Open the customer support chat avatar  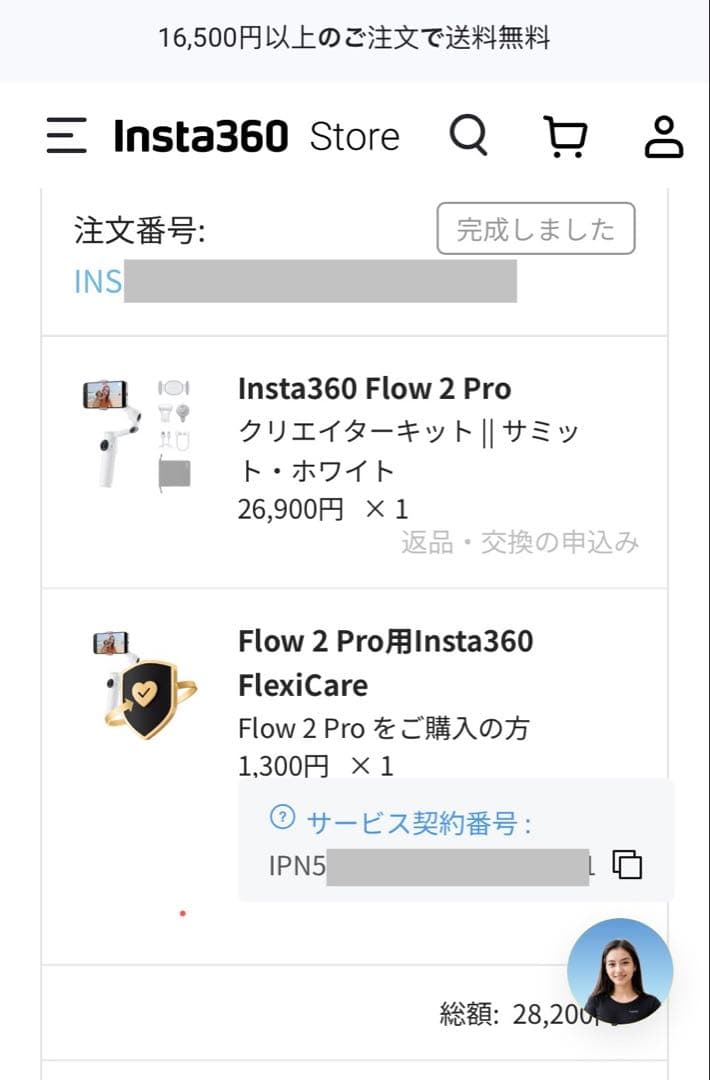(621, 969)
